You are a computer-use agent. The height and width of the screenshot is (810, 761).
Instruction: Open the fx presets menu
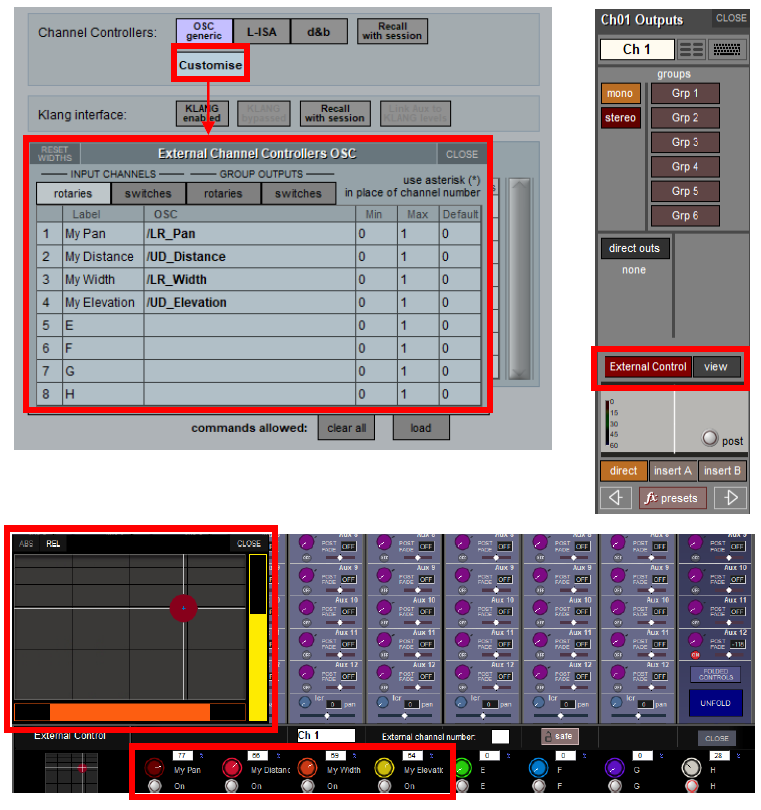coord(671,497)
